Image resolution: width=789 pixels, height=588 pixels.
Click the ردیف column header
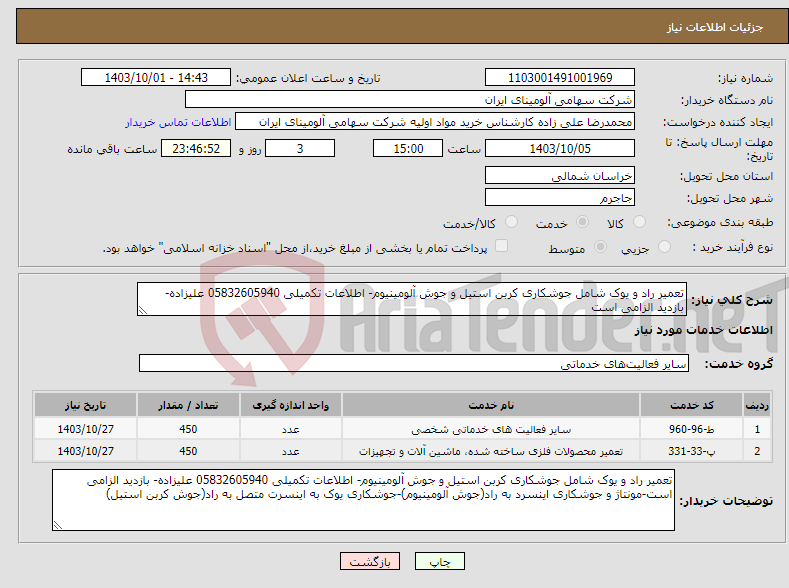(757, 405)
